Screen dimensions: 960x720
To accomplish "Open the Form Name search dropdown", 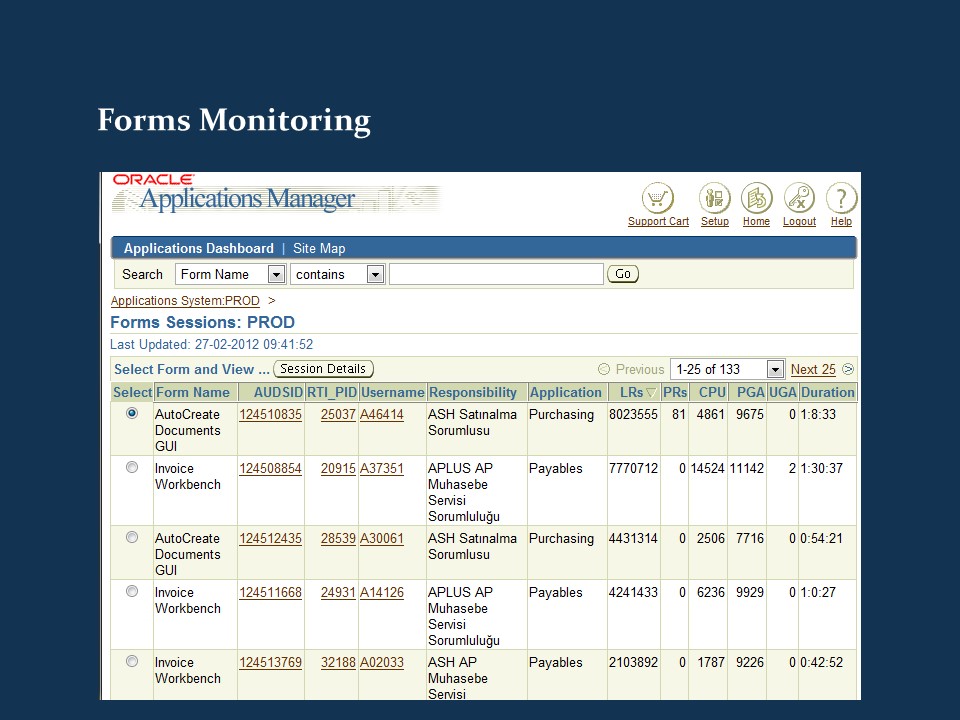I will (x=275, y=273).
